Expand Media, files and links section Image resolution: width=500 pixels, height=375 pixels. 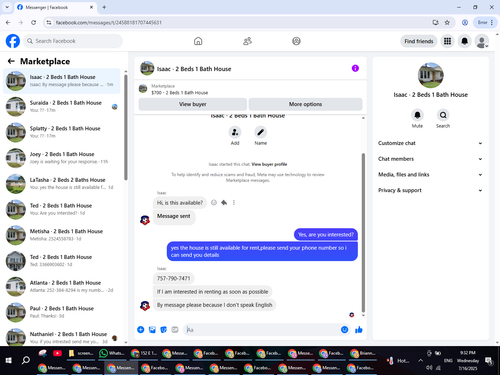click(430, 174)
